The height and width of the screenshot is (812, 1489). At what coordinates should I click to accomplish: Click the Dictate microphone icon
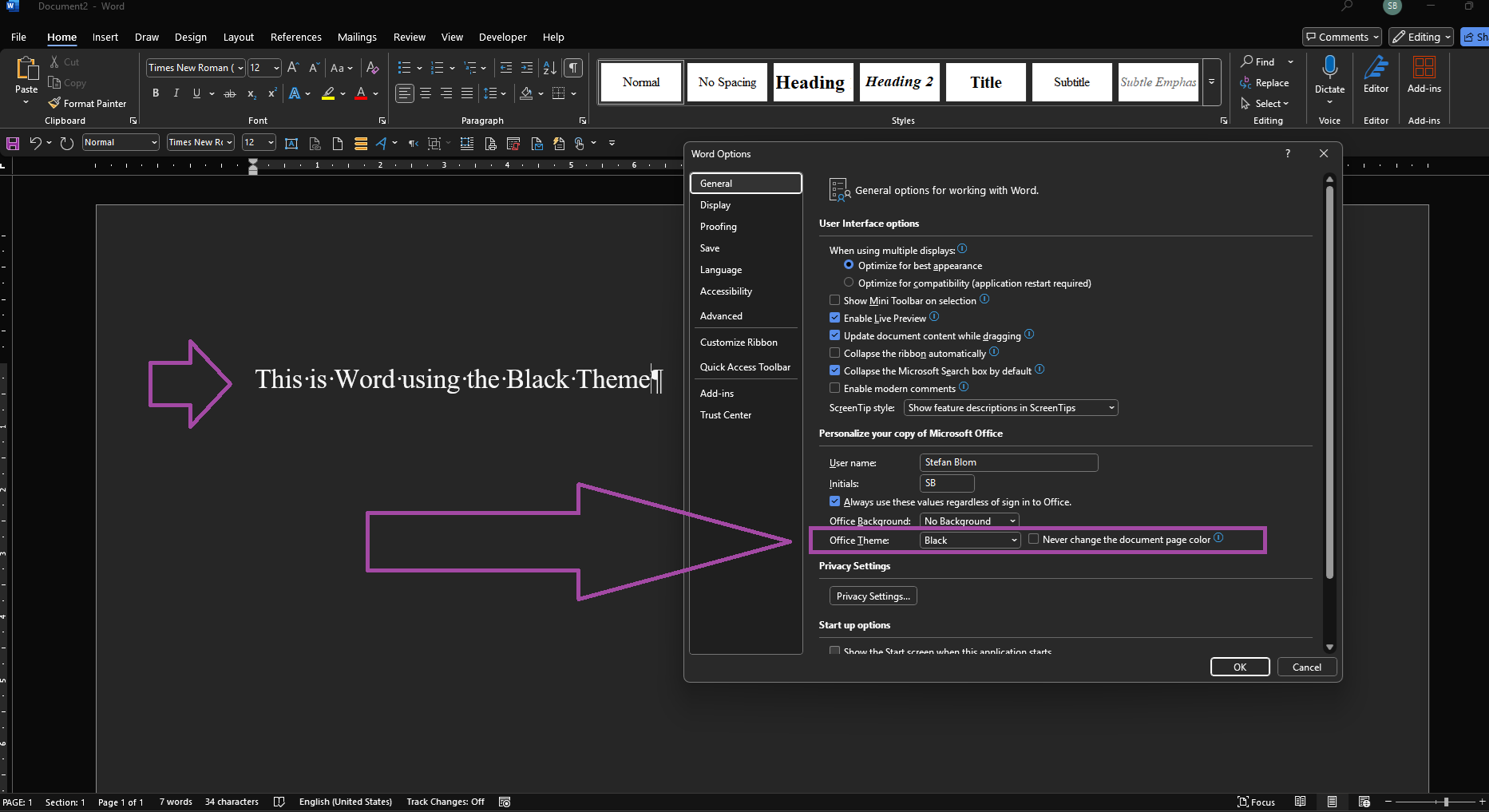(x=1329, y=67)
